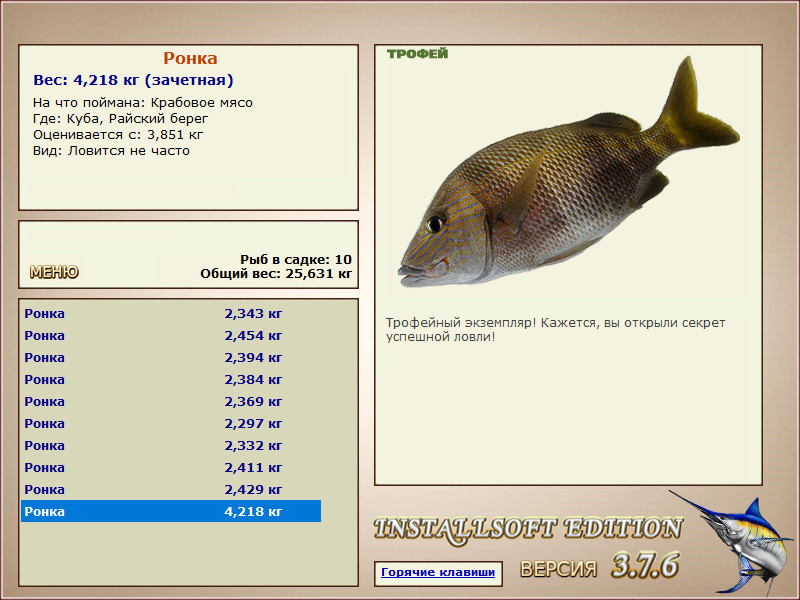Select the Ронка 2,369 кг row
The width and height of the screenshot is (800, 600).
click(171, 402)
